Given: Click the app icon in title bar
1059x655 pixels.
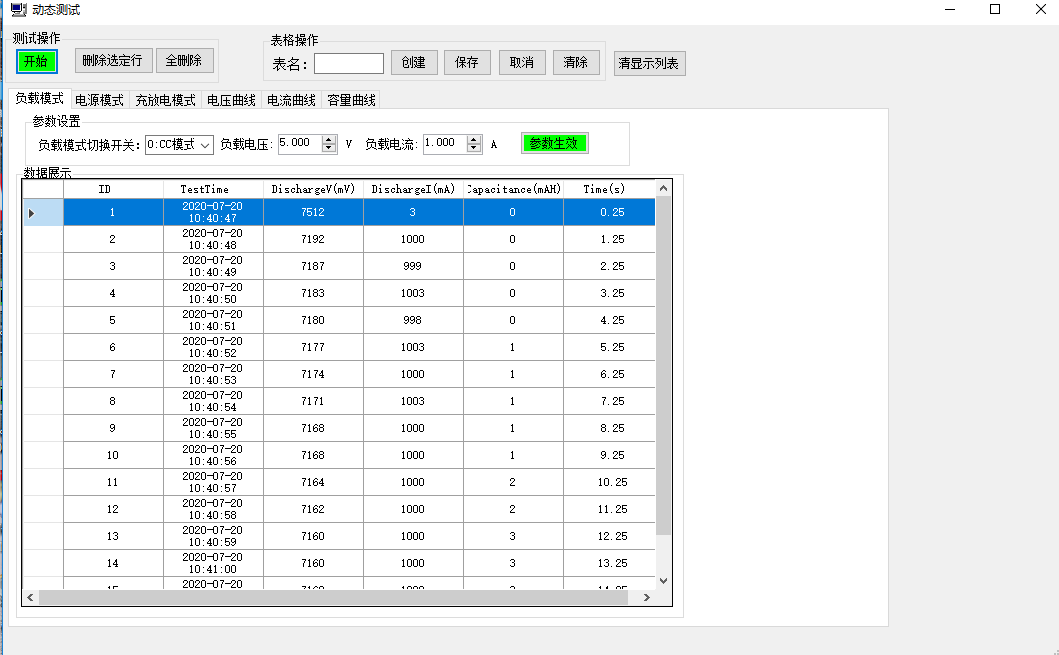Looking at the screenshot, I should 17,10.
